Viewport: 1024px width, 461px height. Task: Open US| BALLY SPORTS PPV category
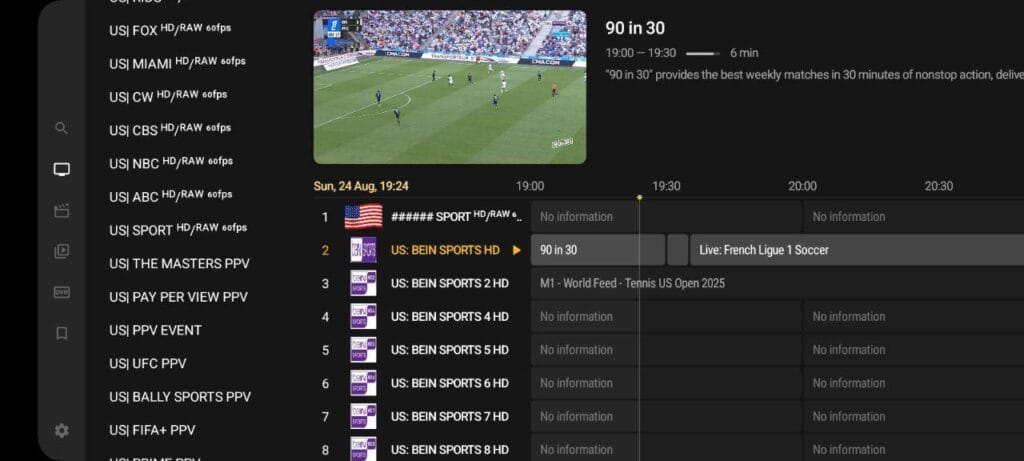(180, 397)
